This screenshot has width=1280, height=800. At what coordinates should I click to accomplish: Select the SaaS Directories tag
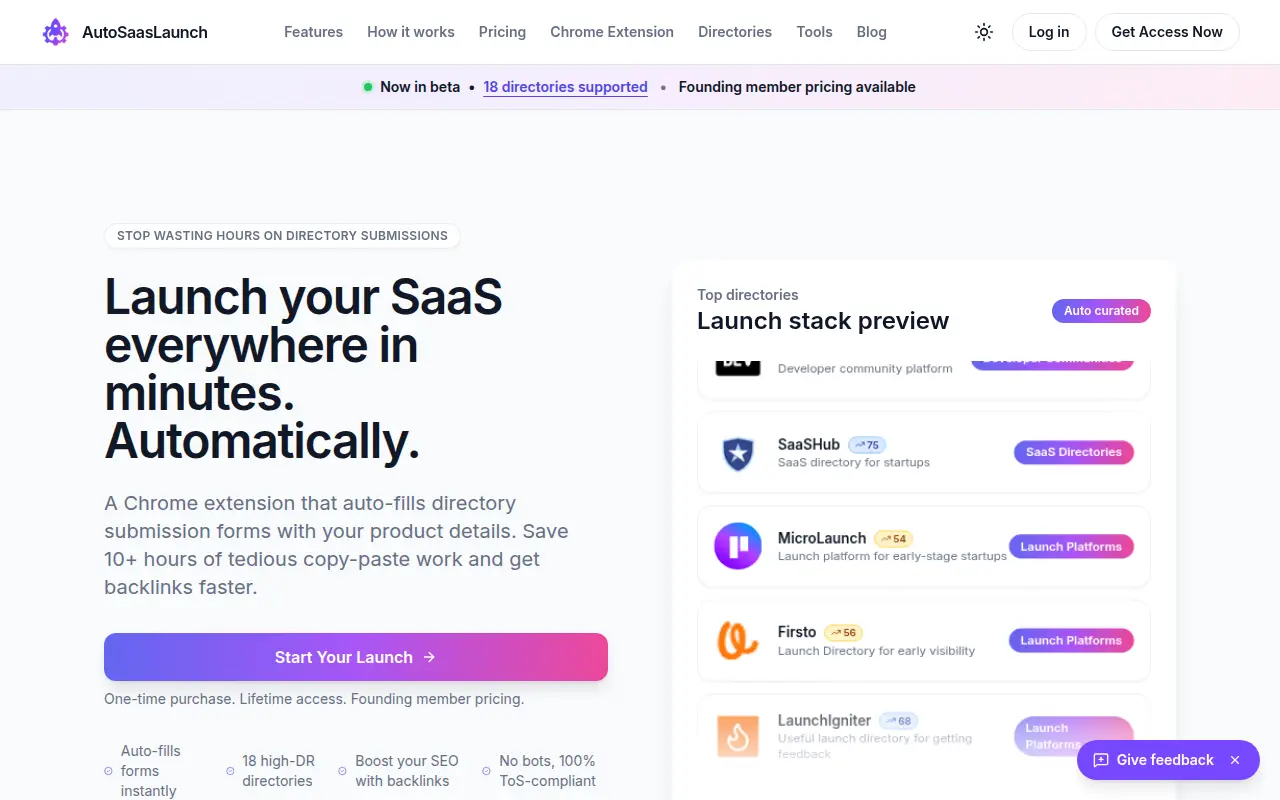pos(1074,452)
